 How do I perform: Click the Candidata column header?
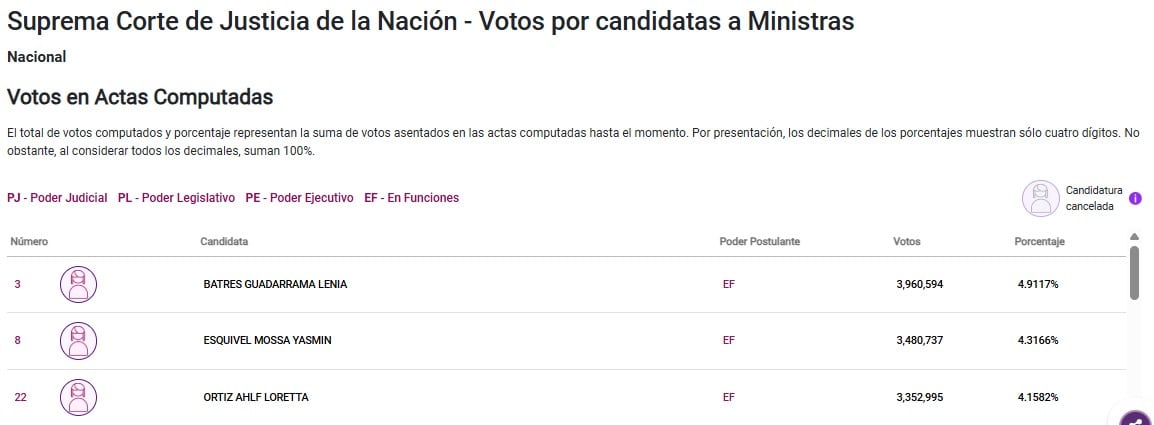(224, 242)
